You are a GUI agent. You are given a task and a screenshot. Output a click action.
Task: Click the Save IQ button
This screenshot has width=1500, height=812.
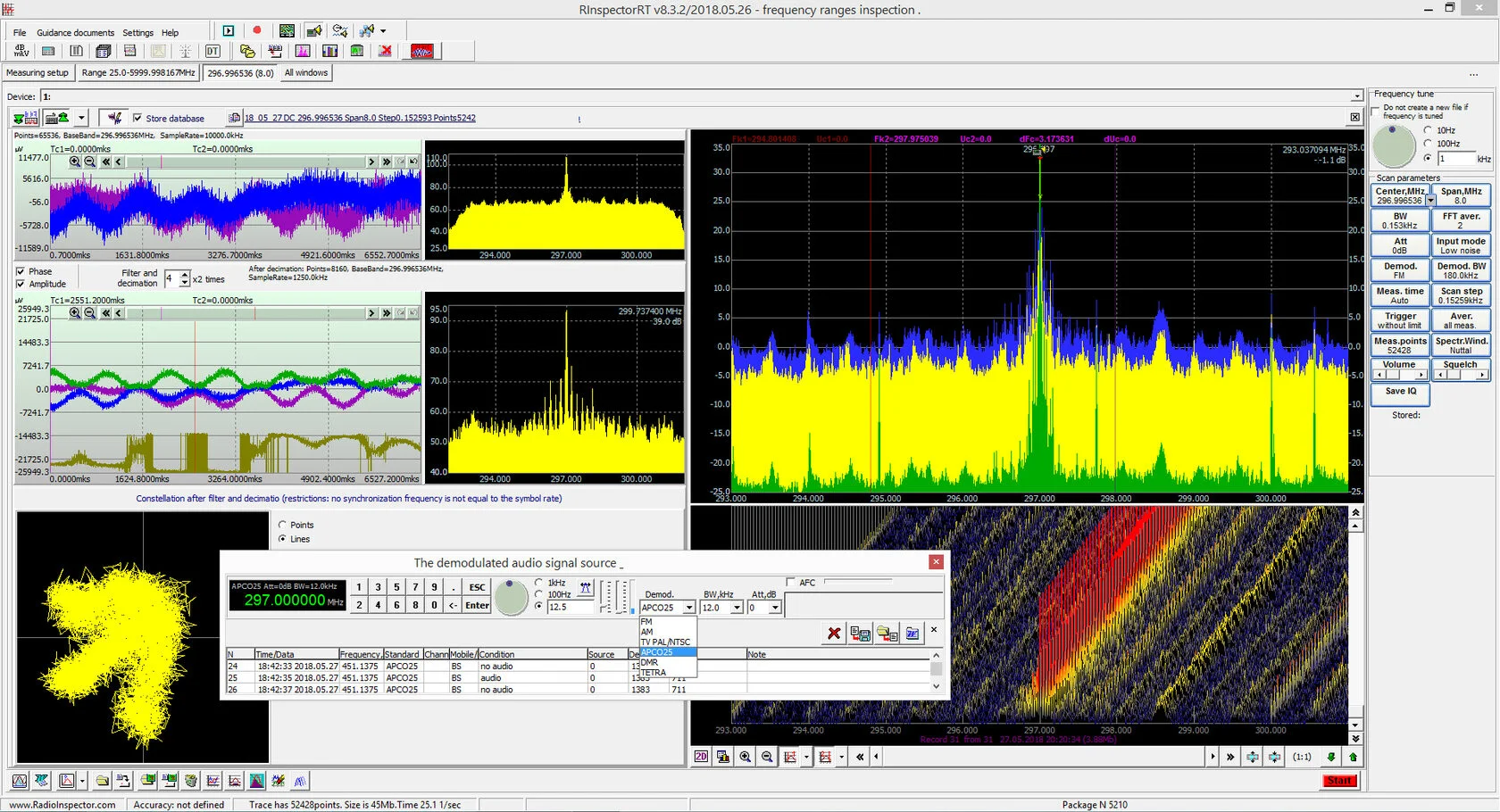click(1400, 392)
